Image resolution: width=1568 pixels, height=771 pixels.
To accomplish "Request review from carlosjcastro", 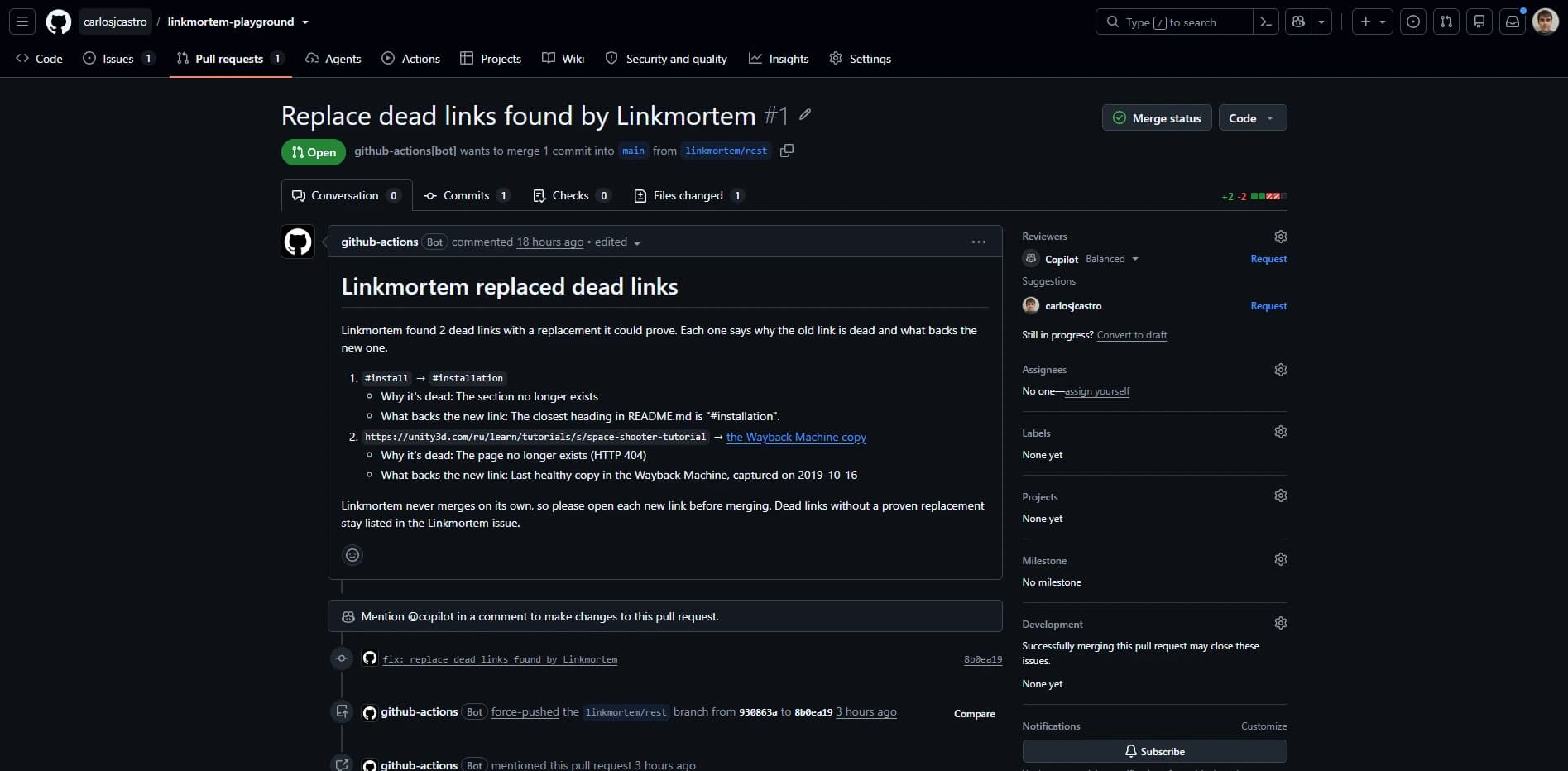I will coord(1268,306).
